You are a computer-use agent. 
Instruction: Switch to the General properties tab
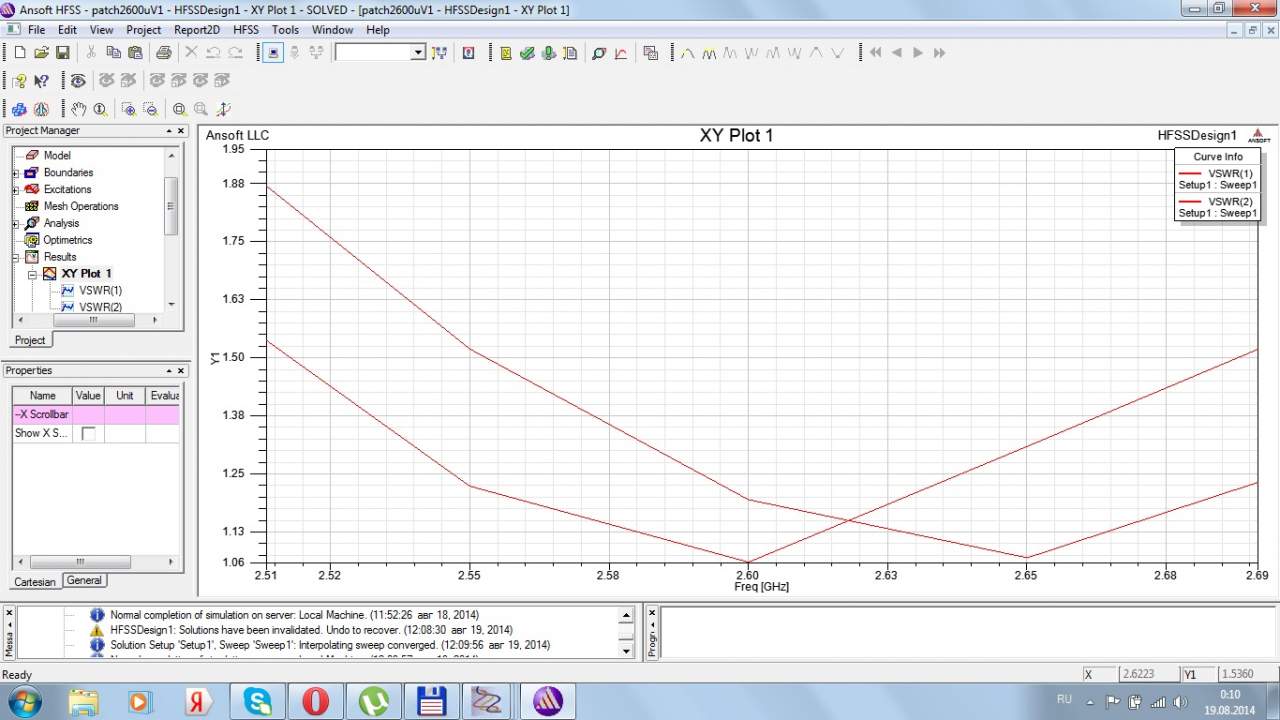coord(84,580)
